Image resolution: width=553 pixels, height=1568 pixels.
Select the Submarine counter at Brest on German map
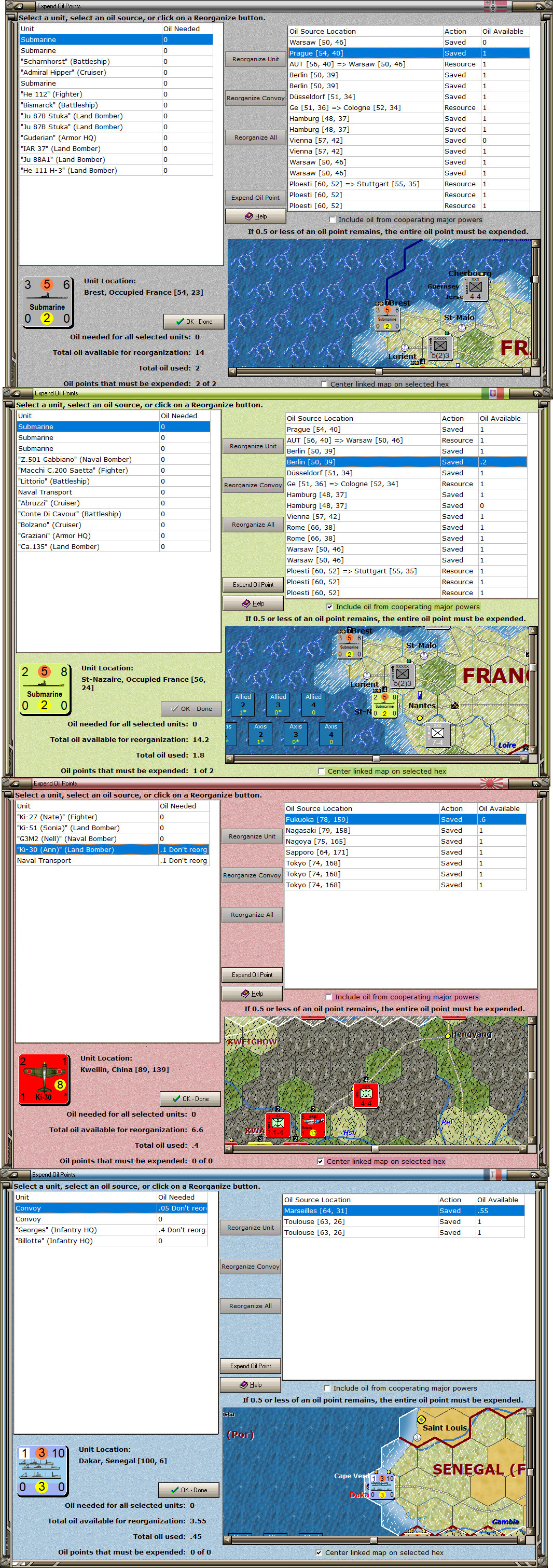coord(387,319)
